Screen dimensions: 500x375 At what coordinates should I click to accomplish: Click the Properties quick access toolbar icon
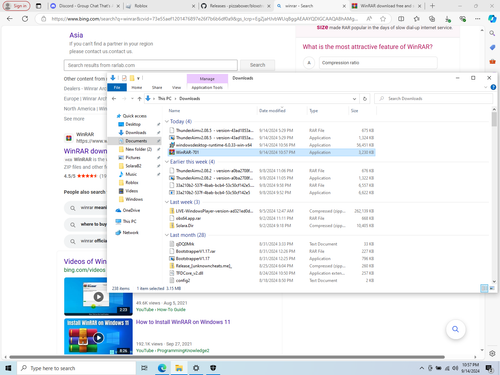click(124, 78)
